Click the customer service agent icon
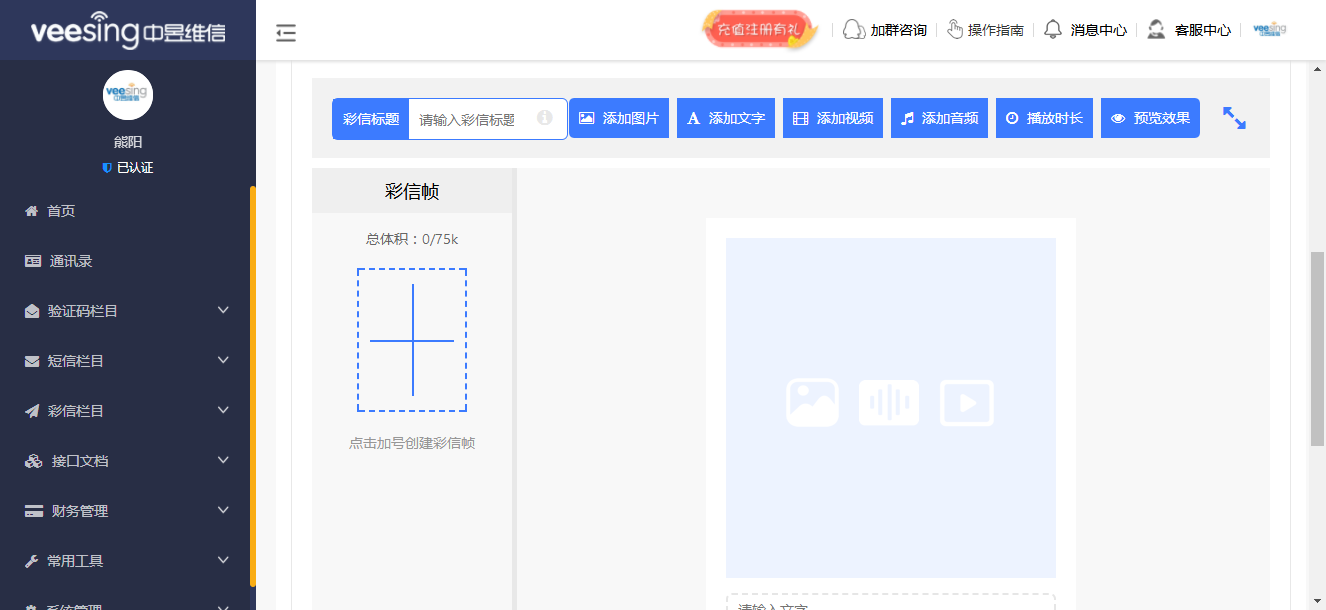The width and height of the screenshot is (1326, 610). pyautogui.click(x=1156, y=29)
